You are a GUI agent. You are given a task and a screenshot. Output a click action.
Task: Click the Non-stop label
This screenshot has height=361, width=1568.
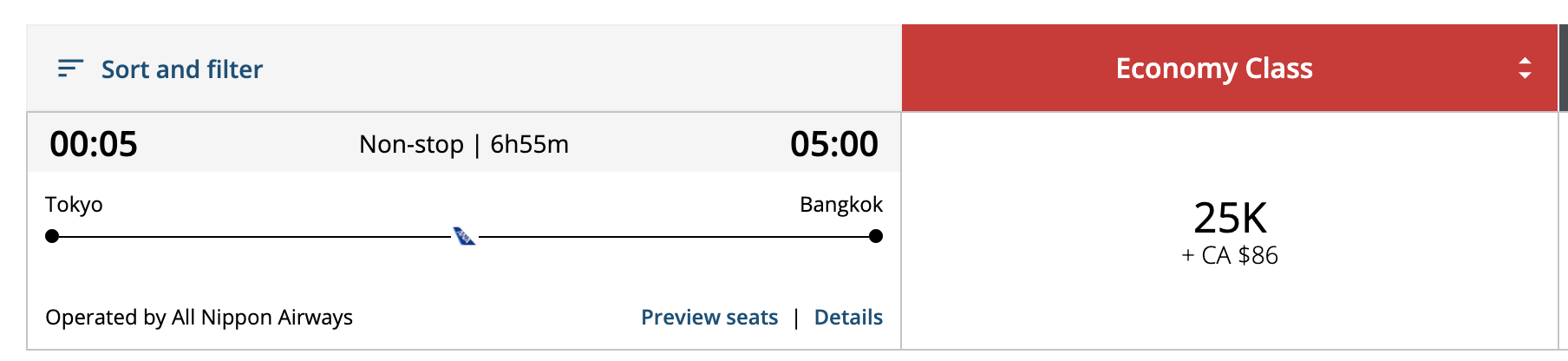(411, 144)
